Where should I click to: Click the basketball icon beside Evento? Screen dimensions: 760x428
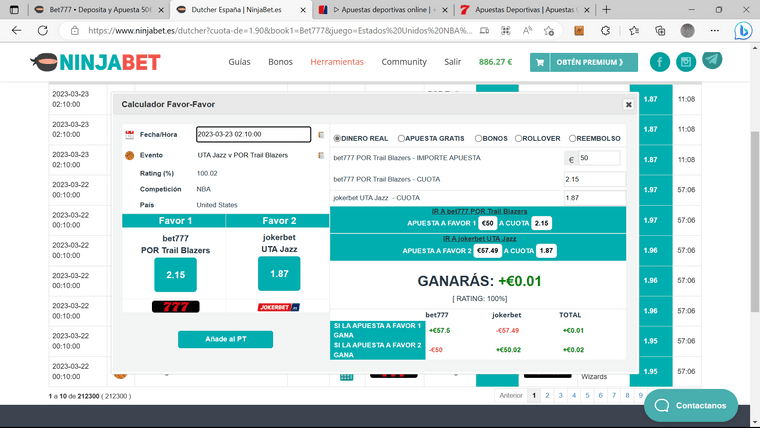point(129,155)
